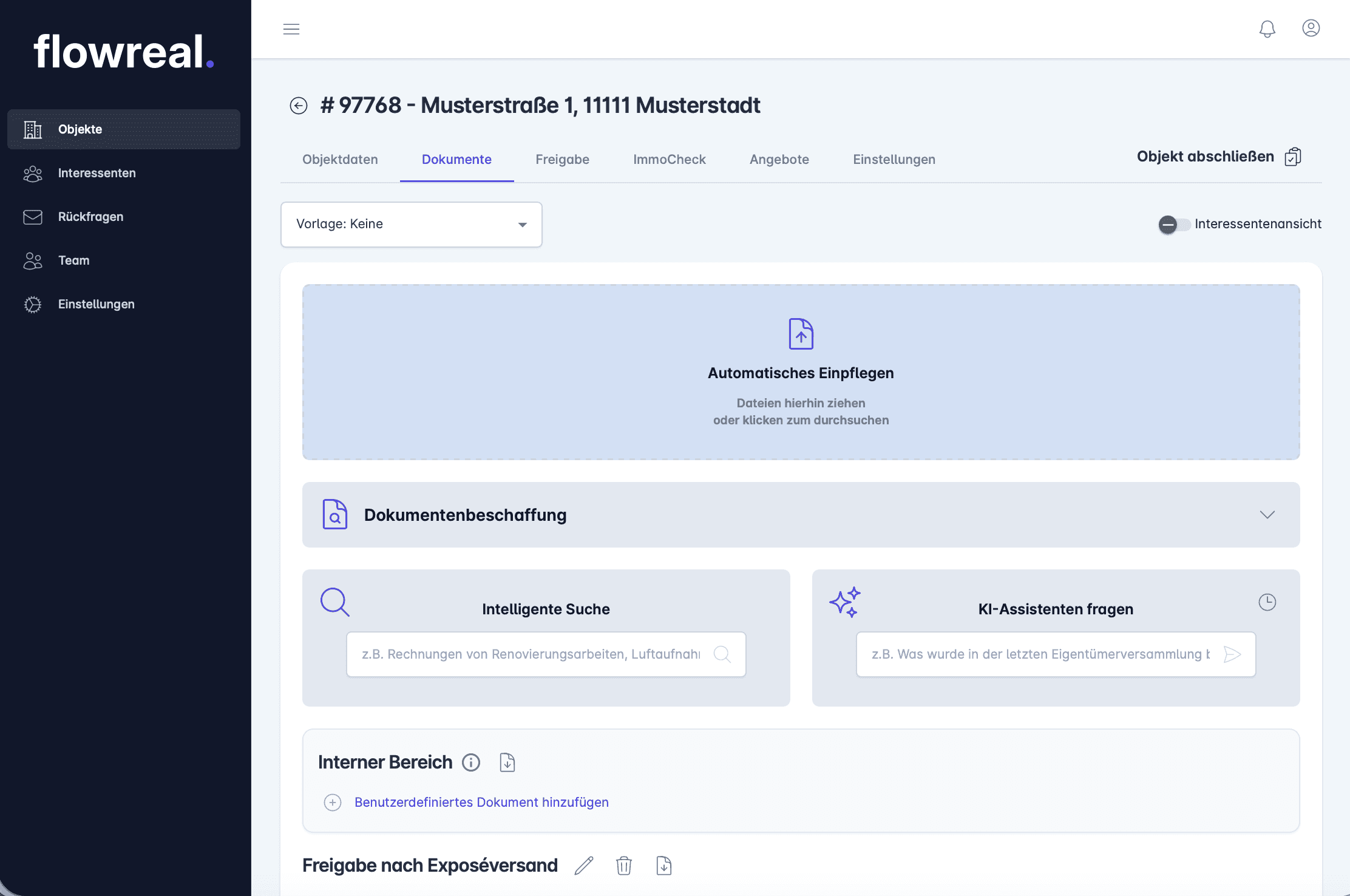The width and height of the screenshot is (1350, 896).
Task: Click into the Intelligente Suche input field
Action: click(x=531, y=654)
